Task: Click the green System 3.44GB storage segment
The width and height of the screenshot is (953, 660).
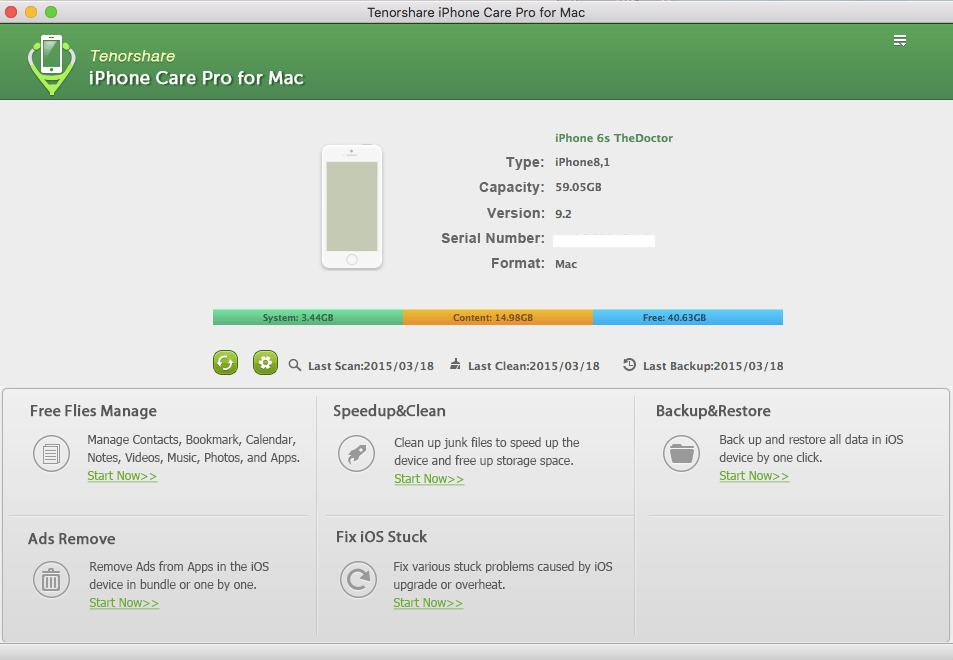Action: point(308,317)
